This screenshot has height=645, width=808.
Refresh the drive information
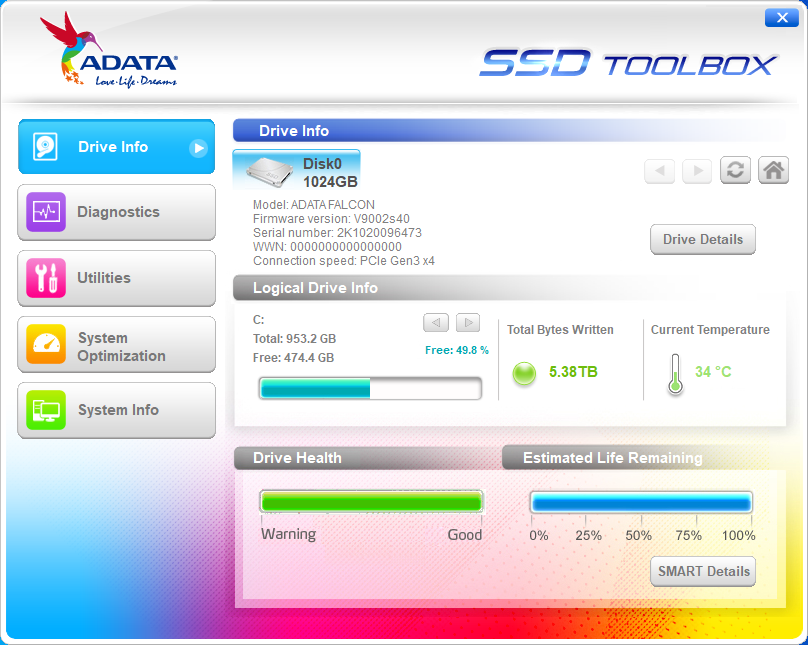click(x=735, y=170)
